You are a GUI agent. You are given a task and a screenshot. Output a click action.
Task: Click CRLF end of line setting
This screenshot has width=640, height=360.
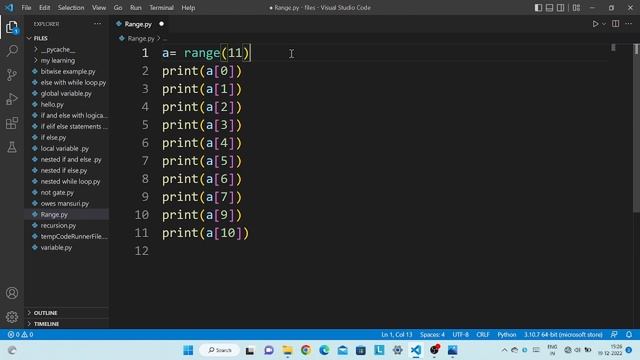(x=483, y=334)
